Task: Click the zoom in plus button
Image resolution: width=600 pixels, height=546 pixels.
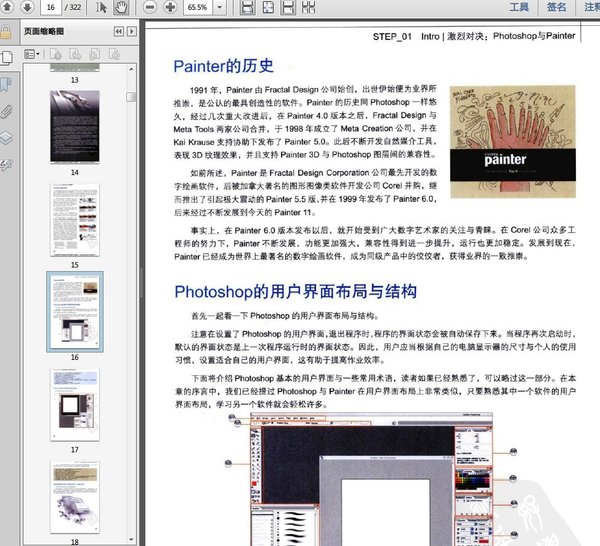Action: coord(169,8)
